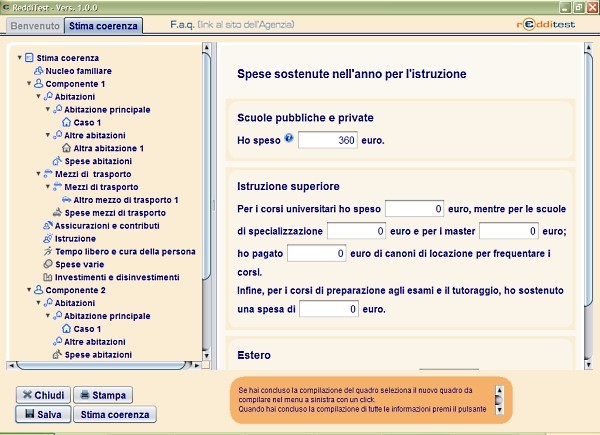Click the Assicurazioni e contributi icon
This screenshot has width=600, height=435.
point(48,225)
